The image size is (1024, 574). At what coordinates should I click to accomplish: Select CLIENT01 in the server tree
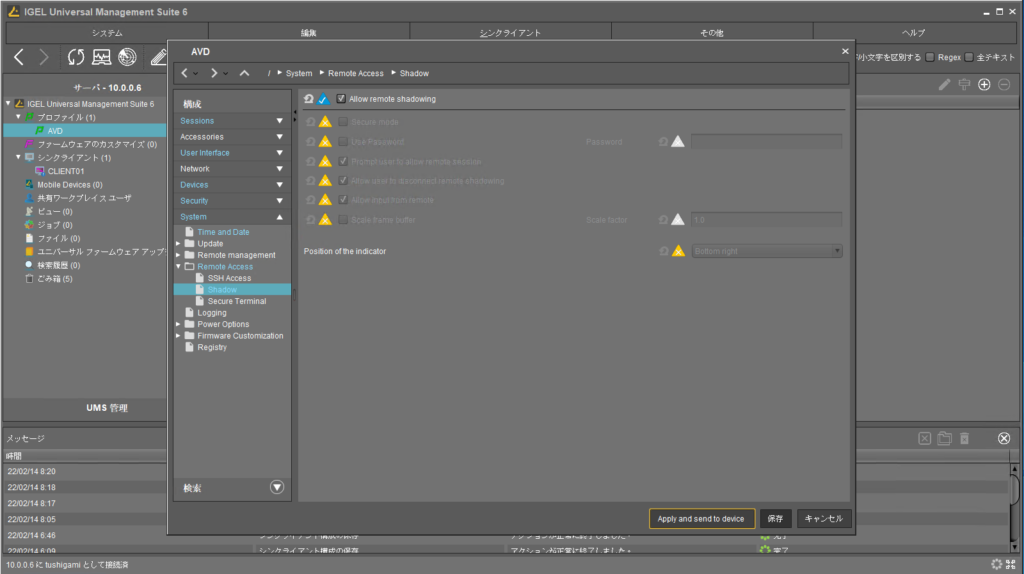click(x=66, y=171)
